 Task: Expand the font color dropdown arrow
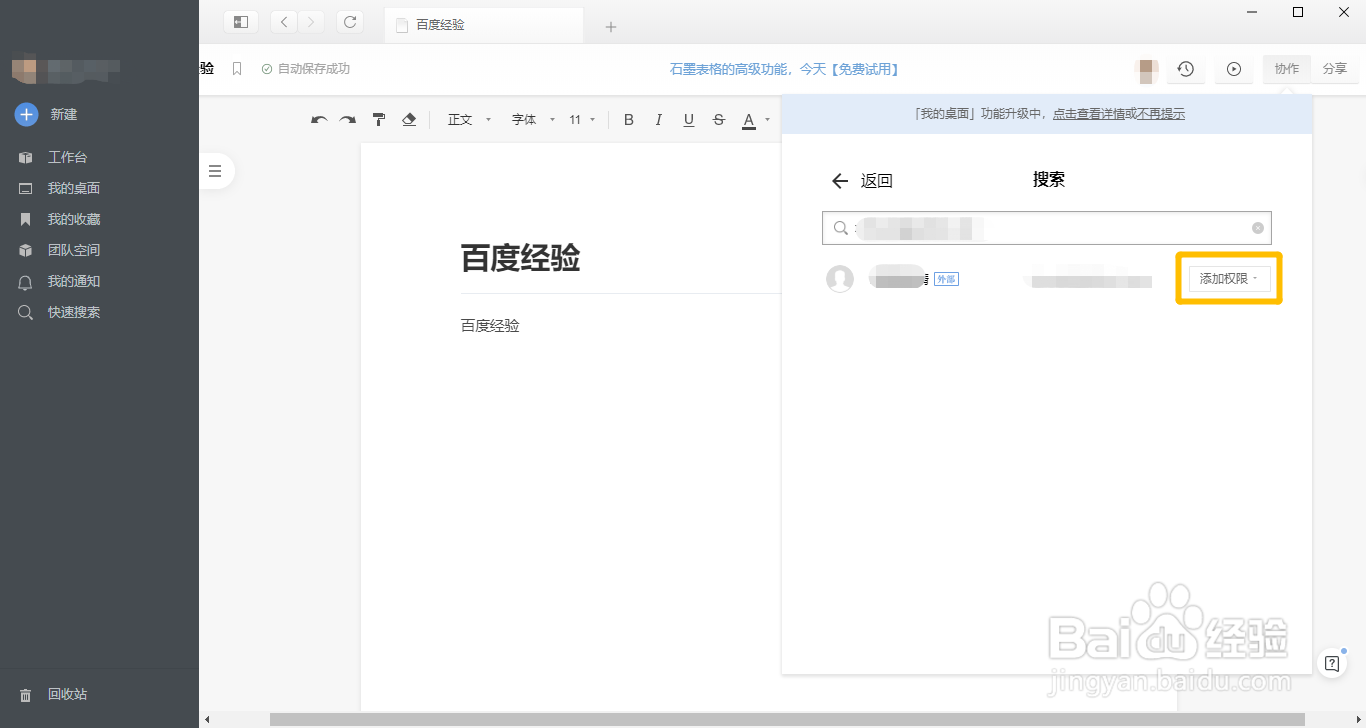coord(768,120)
